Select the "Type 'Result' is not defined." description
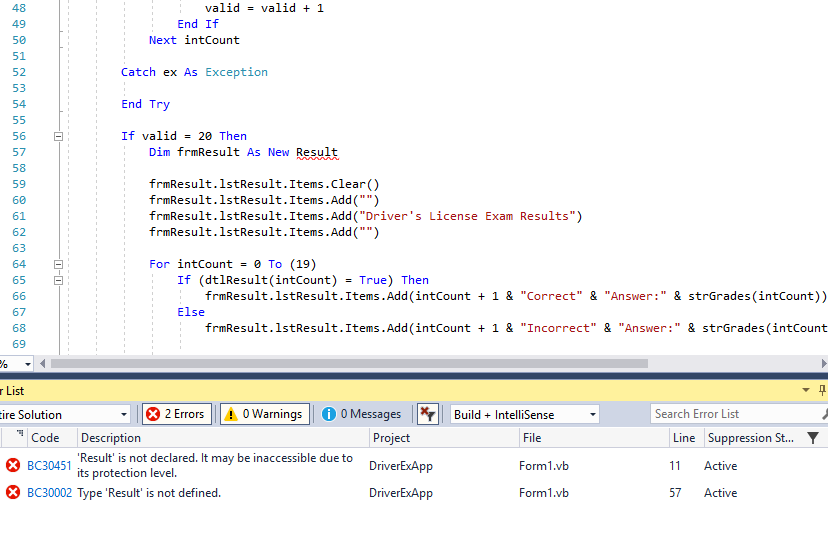The width and height of the screenshot is (828, 541). click(x=149, y=493)
